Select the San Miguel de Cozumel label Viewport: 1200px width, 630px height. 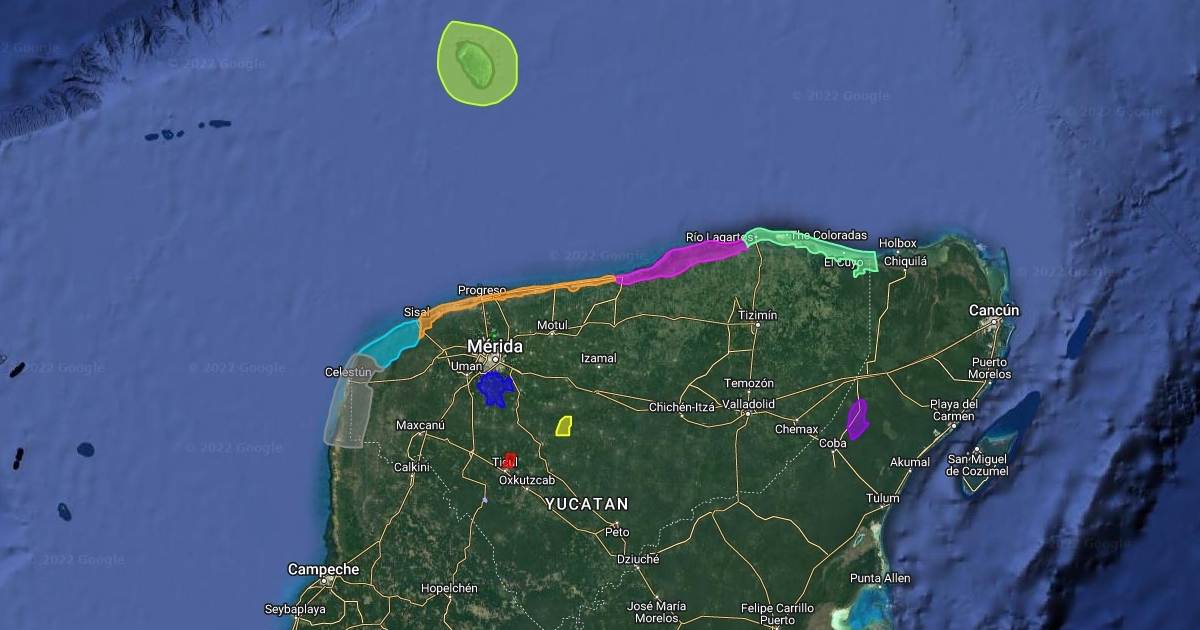(x=977, y=465)
